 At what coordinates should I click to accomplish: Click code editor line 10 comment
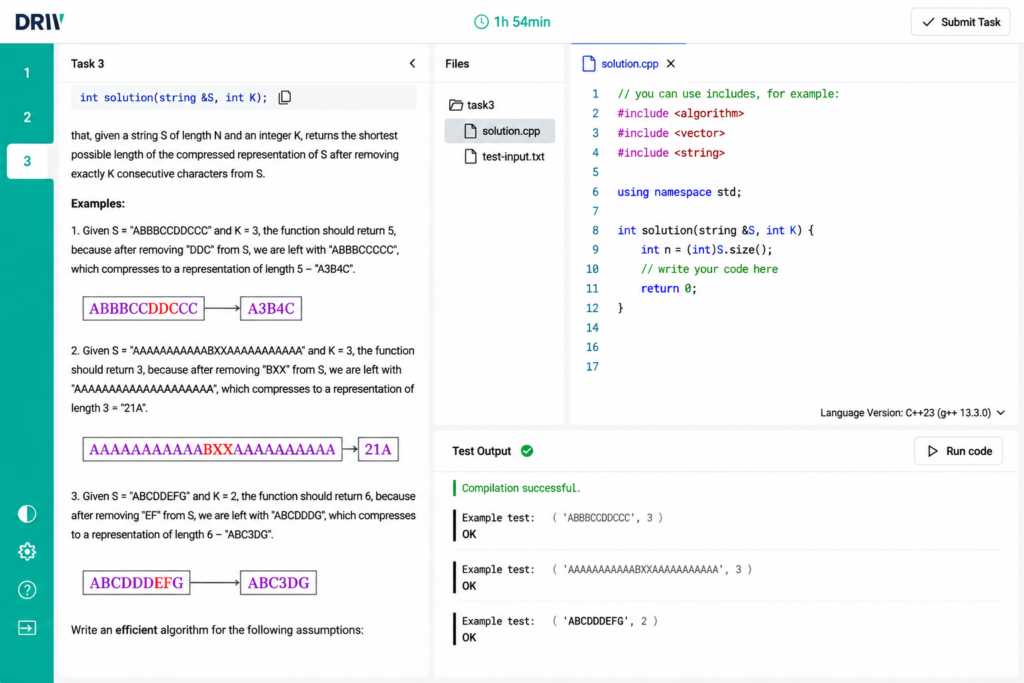point(709,269)
